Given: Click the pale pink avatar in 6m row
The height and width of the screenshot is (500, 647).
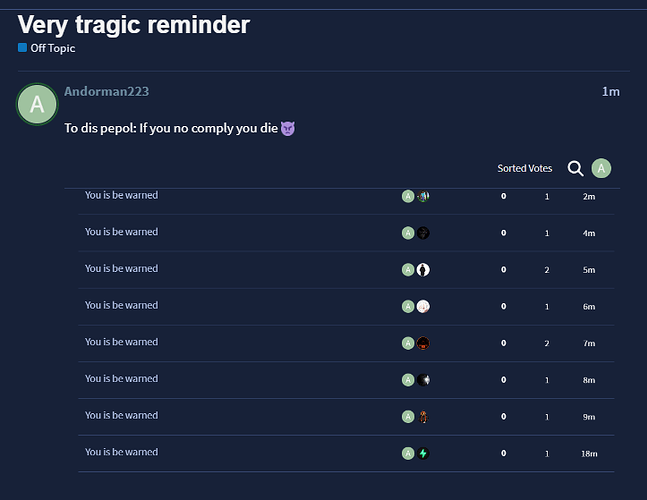Looking at the screenshot, I should click(423, 307).
